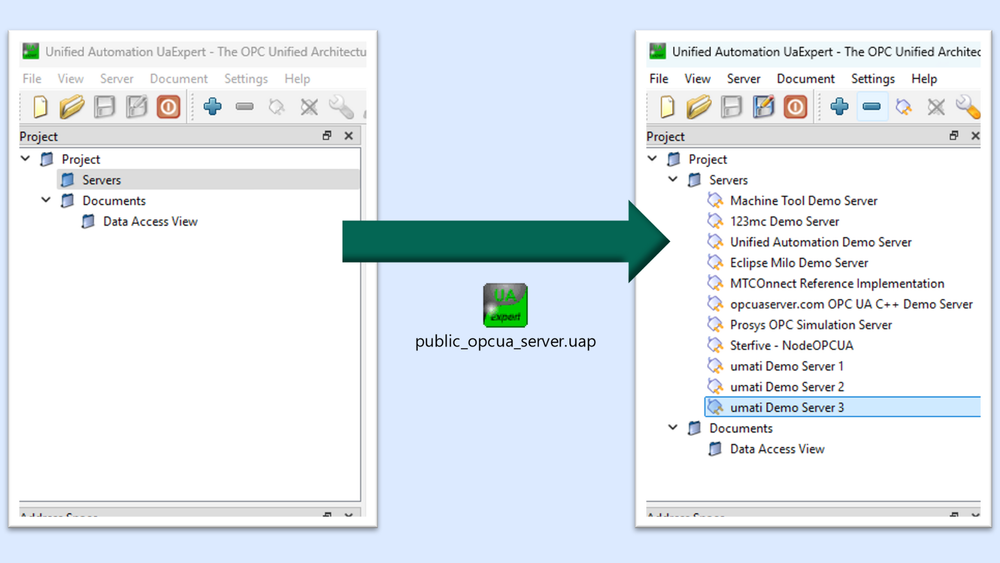Image resolution: width=1000 pixels, height=563 pixels.
Task: Click red shutdown icon in left window
Action: [x=168, y=106]
